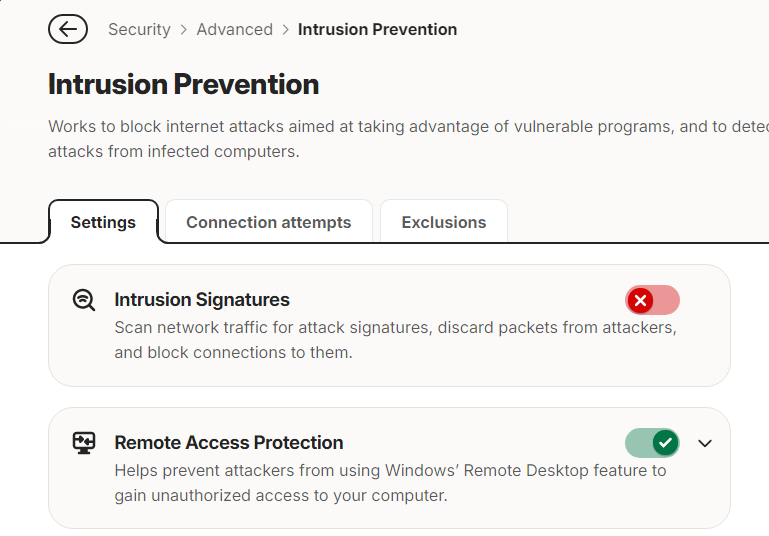Click the Remote Access Protection monitor icon
The width and height of the screenshot is (769, 536).
[84, 443]
